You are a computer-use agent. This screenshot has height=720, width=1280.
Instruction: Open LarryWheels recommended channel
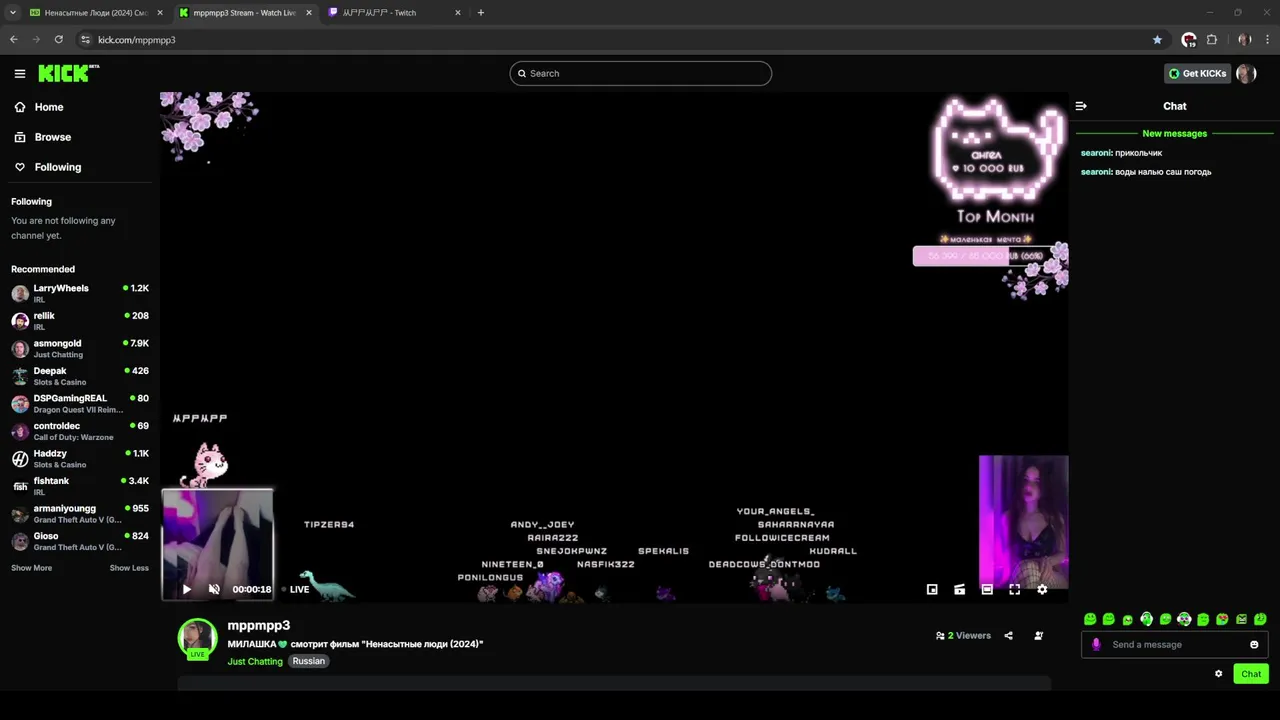click(80, 293)
